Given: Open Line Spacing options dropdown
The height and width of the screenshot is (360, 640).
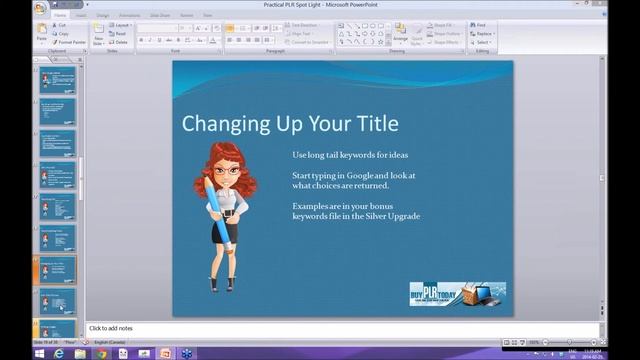Looking at the screenshot, I should tap(276, 28).
